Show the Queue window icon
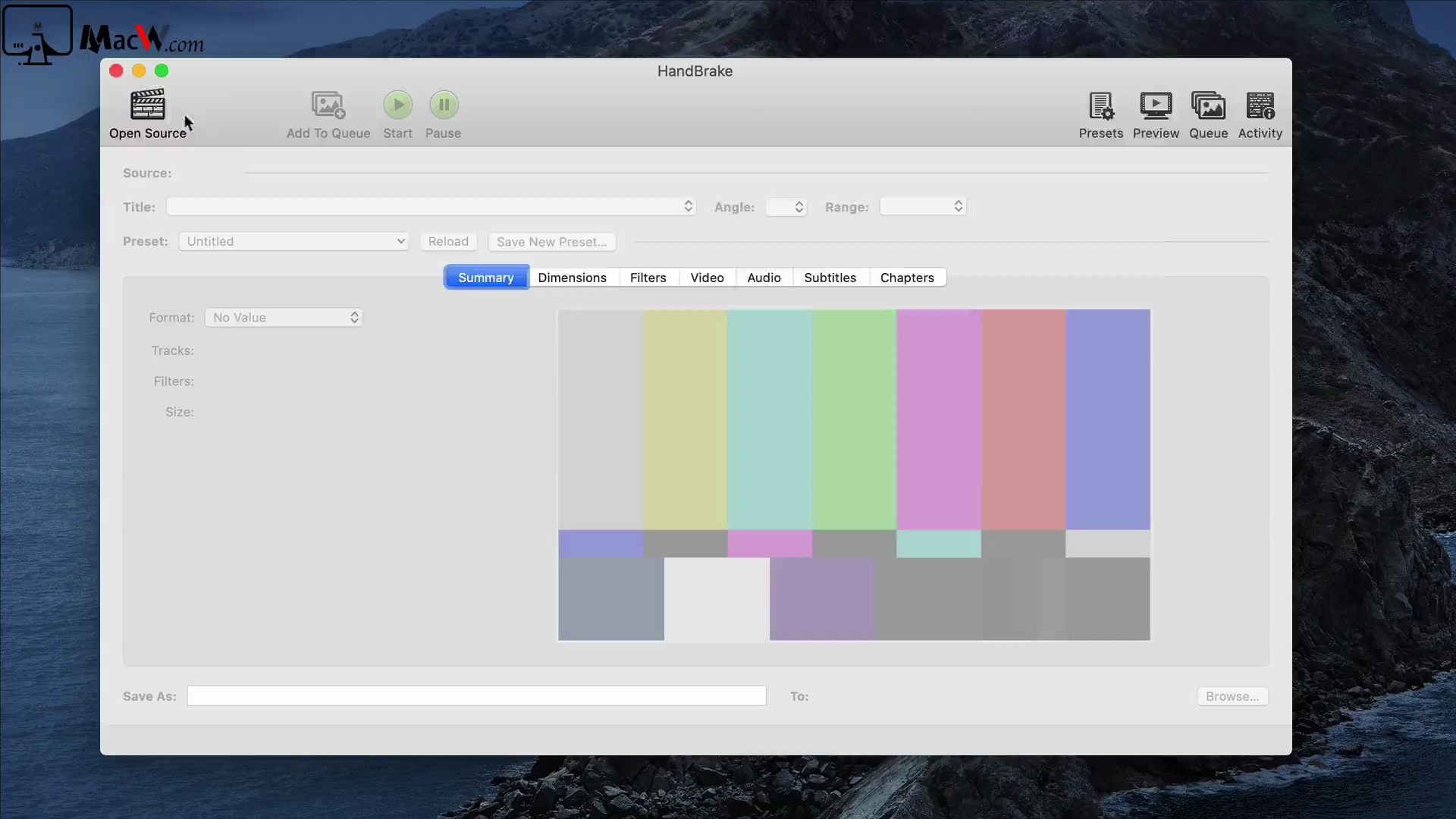The height and width of the screenshot is (819, 1456). [1208, 106]
